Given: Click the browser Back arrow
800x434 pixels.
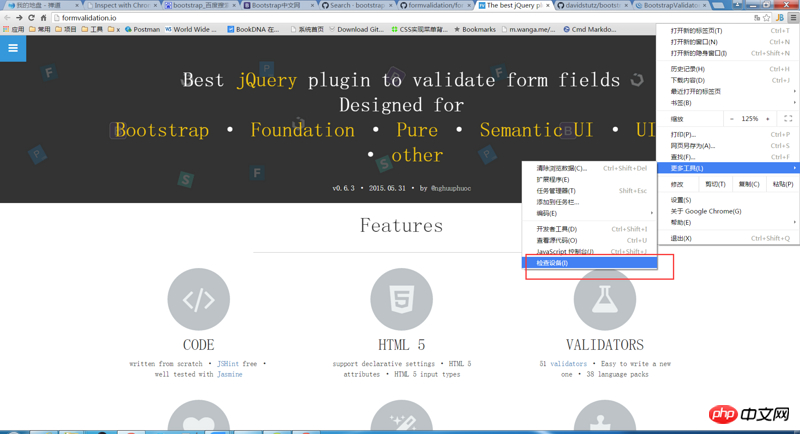Looking at the screenshot, I should tap(7, 18).
